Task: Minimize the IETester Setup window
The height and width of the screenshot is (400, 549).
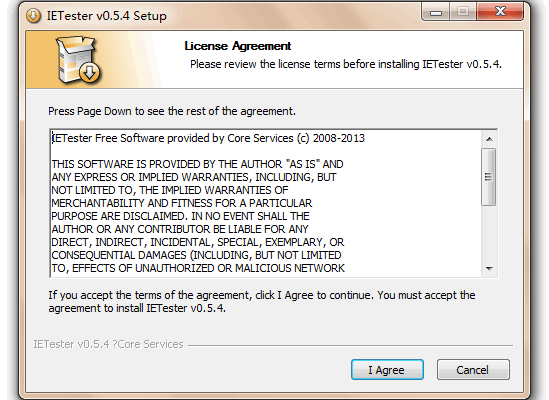Action: [436, 13]
